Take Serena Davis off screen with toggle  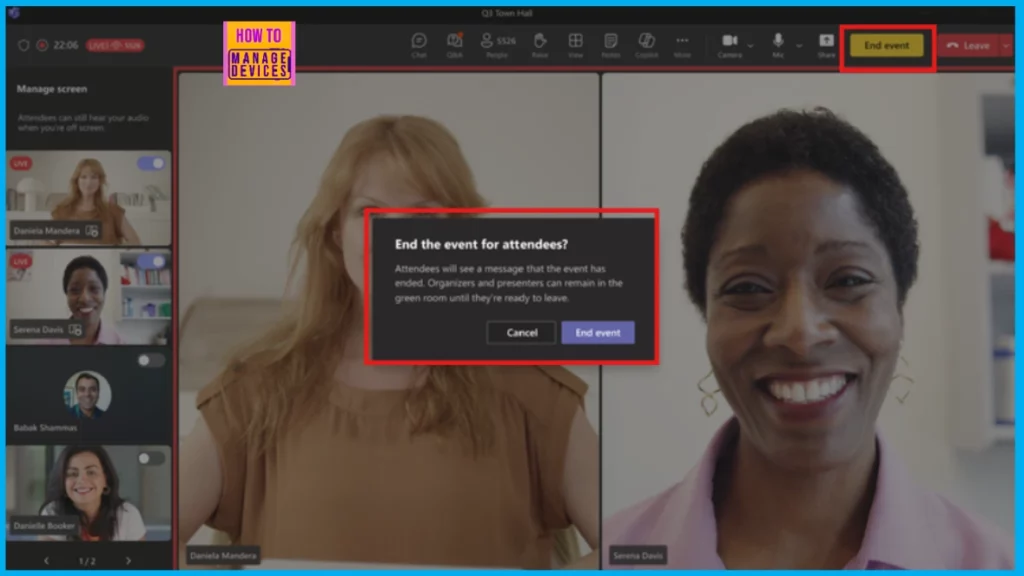click(151, 261)
